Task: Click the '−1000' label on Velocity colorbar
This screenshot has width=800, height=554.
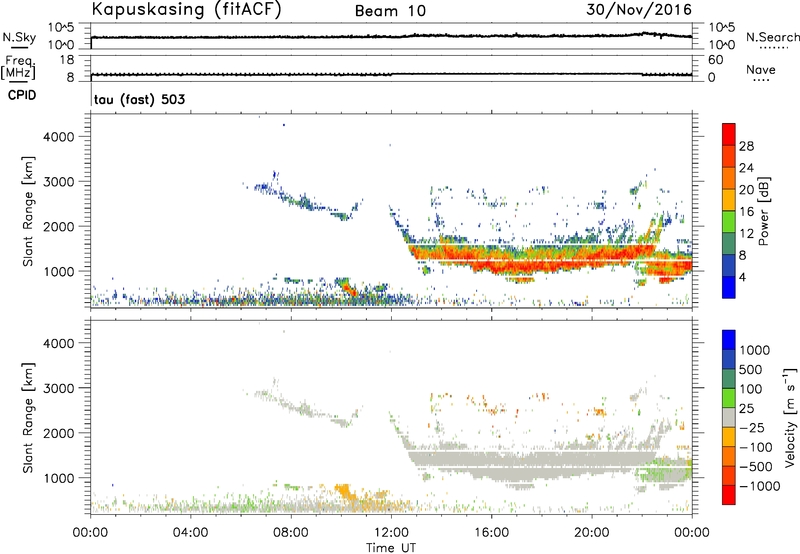Action: click(x=760, y=486)
